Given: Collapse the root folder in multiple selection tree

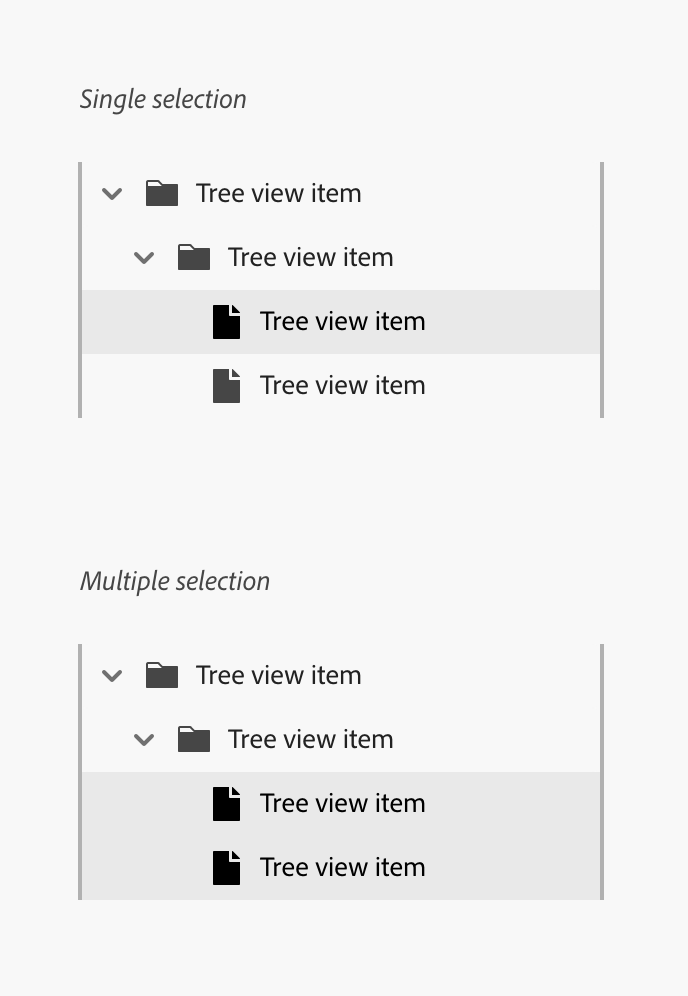Looking at the screenshot, I should [x=112, y=675].
